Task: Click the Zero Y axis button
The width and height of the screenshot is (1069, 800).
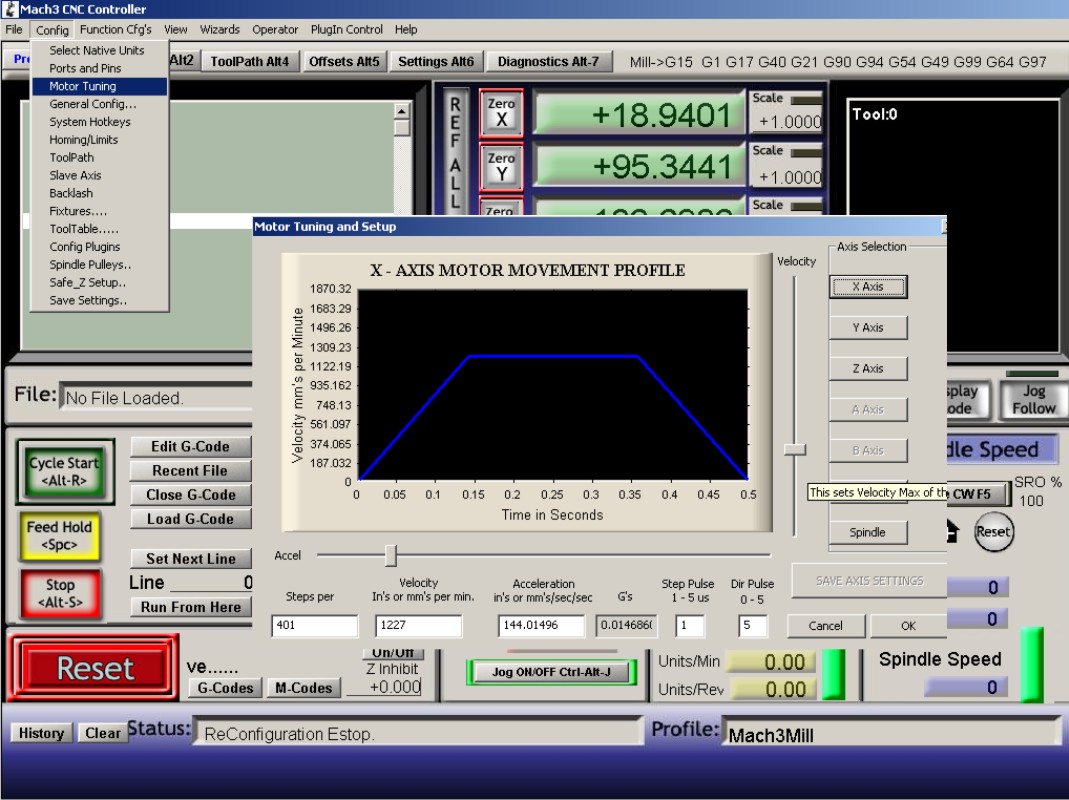Action: pyautogui.click(x=501, y=166)
